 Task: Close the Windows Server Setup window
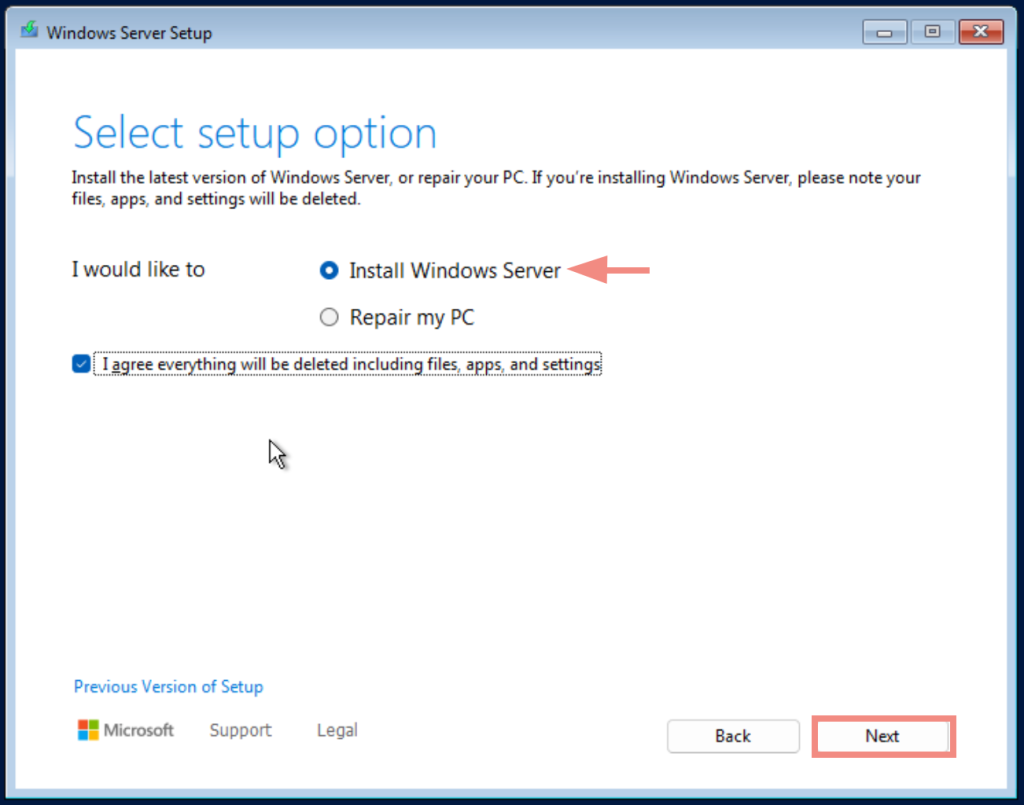(x=980, y=31)
